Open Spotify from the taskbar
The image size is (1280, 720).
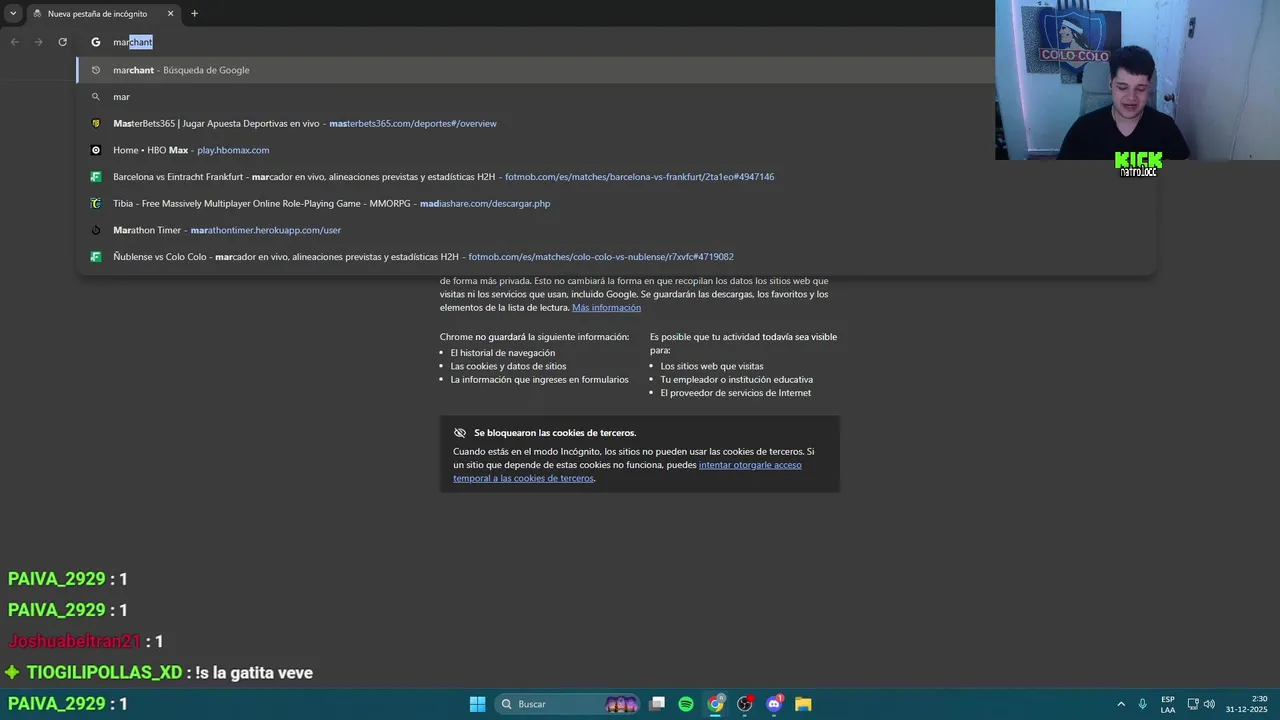click(x=686, y=704)
